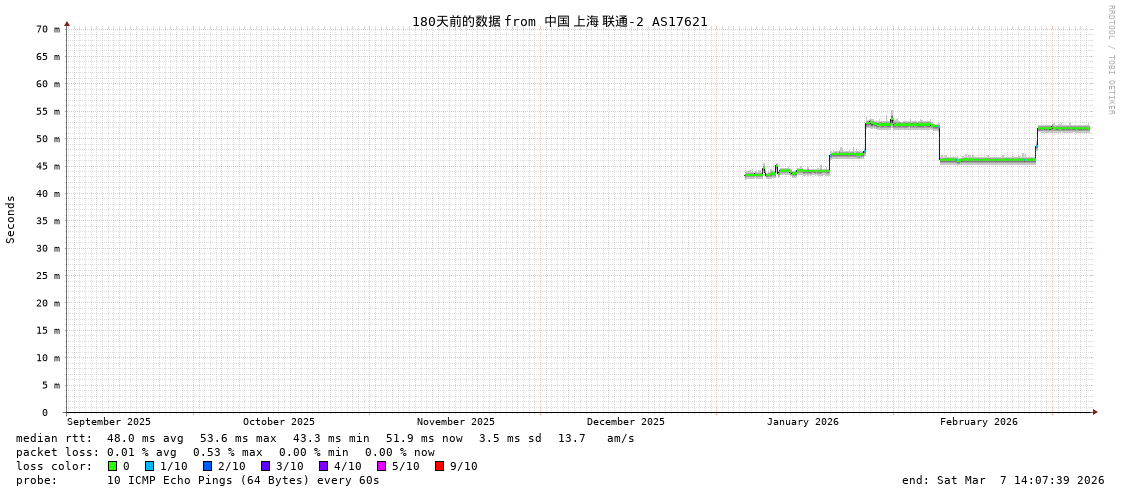Click the December 2025 axis label

625,422
